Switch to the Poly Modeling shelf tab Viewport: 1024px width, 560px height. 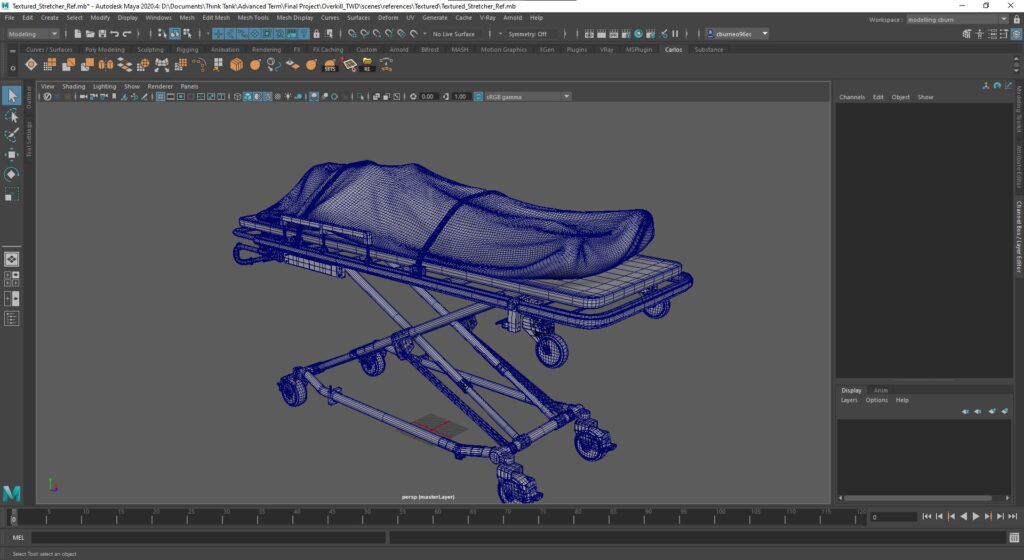coord(105,49)
